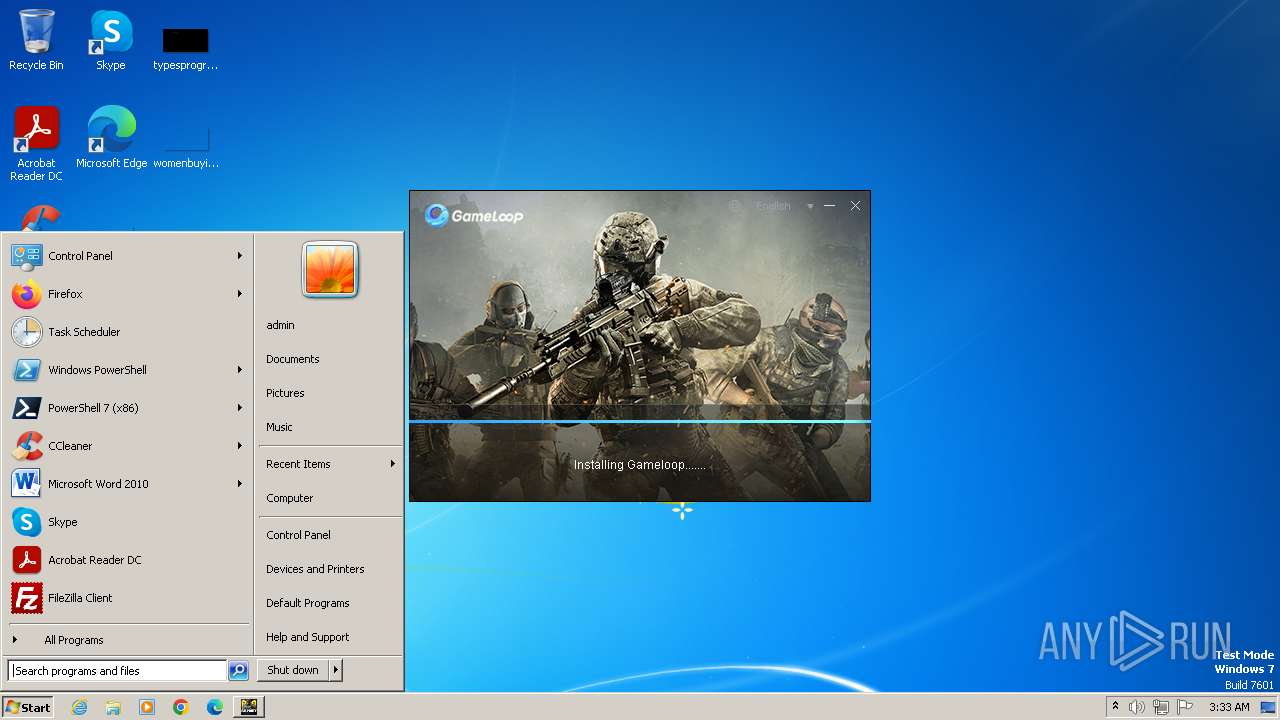
Task: Open the Skype desktop shortcut
Action: [x=111, y=40]
